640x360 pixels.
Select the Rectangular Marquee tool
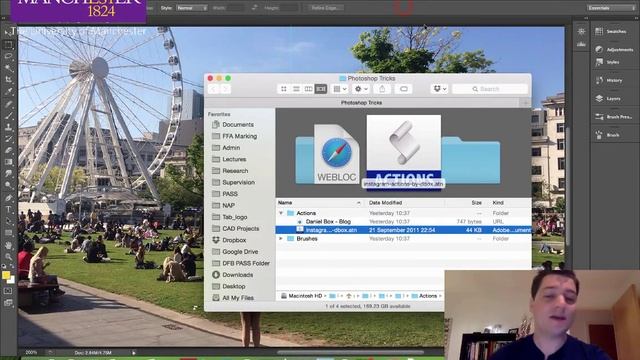click(x=8, y=44)
